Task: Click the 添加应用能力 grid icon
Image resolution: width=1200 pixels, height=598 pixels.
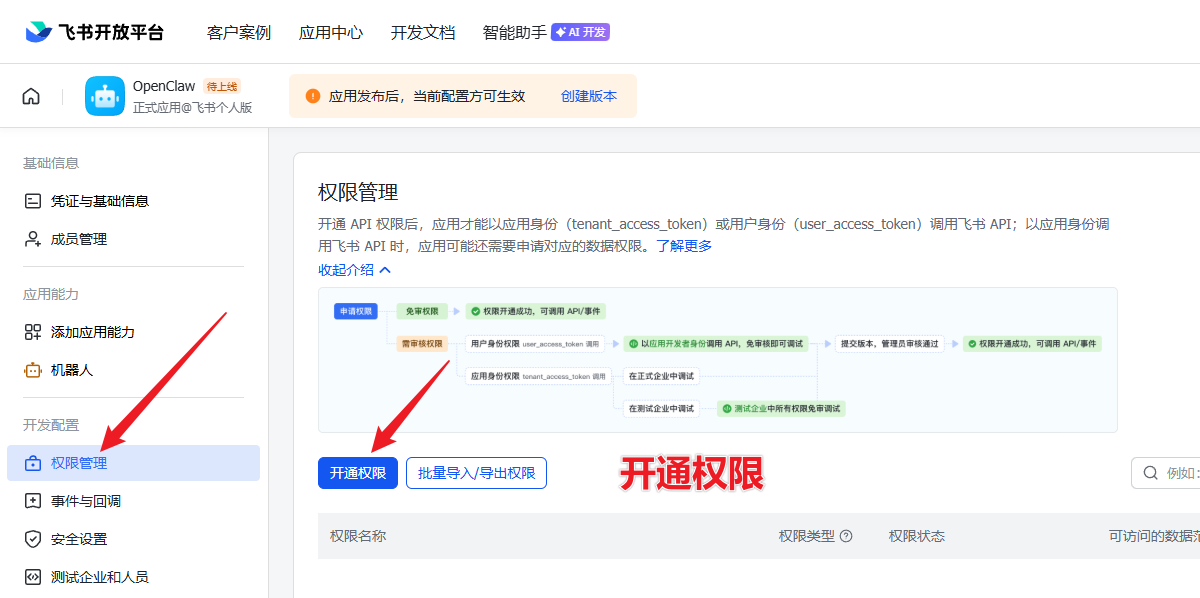Action: click(x=33, y=332)
